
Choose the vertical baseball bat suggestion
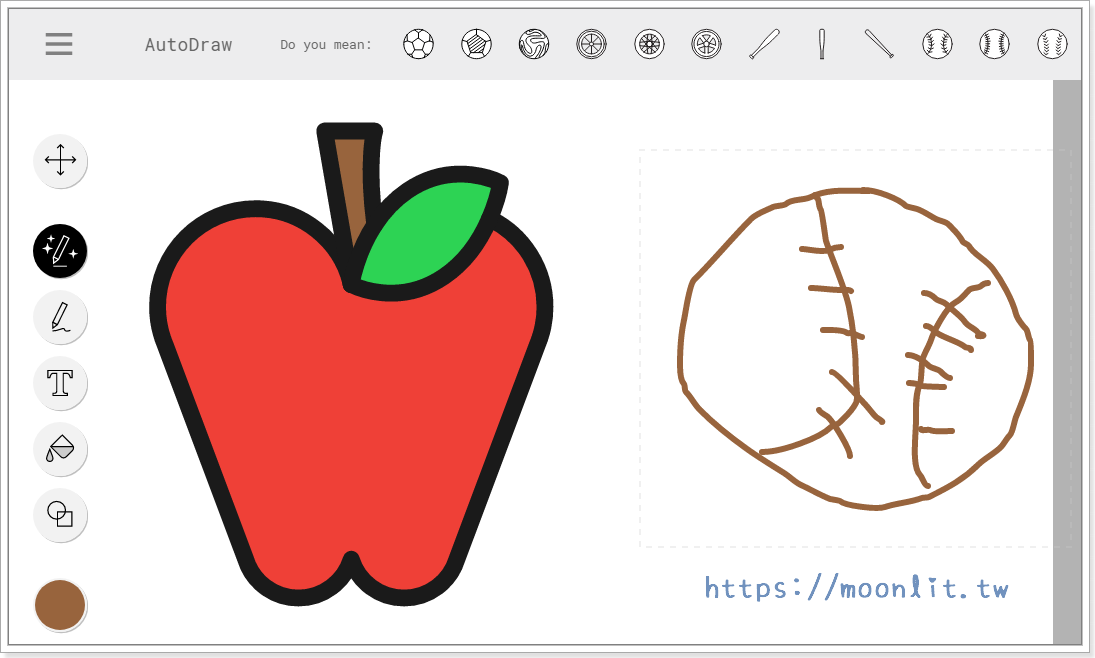coord(822,44)
